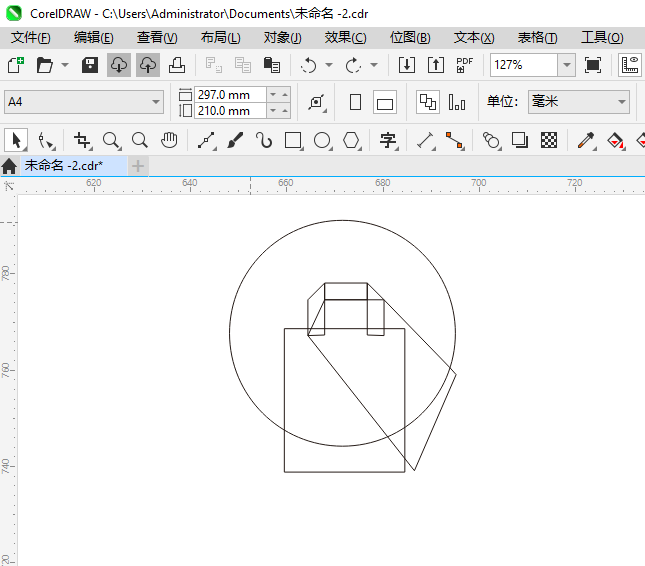Image resolution: width=645 pixels, height=566 pixels.
Task: Select the Crop tool
Action: (x=82, y=140)
